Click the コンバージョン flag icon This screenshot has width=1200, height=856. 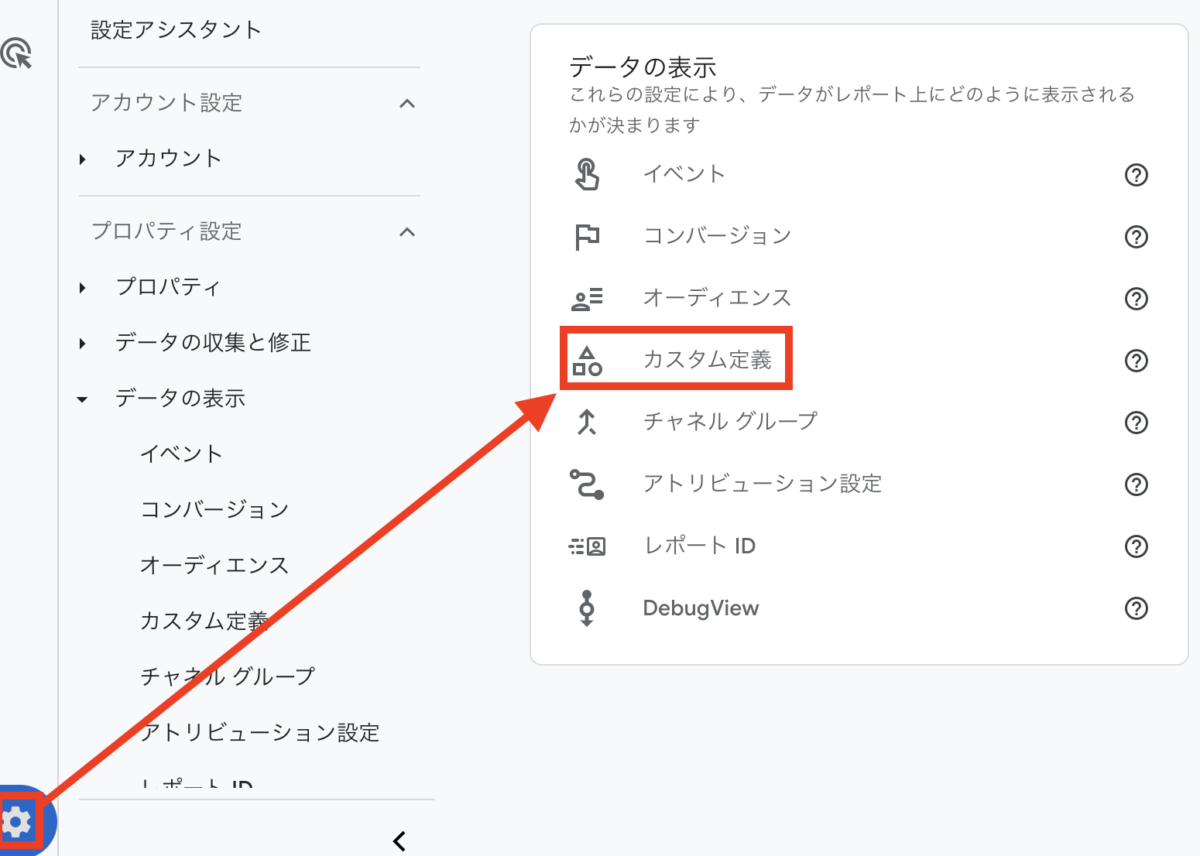click(587, 237)
